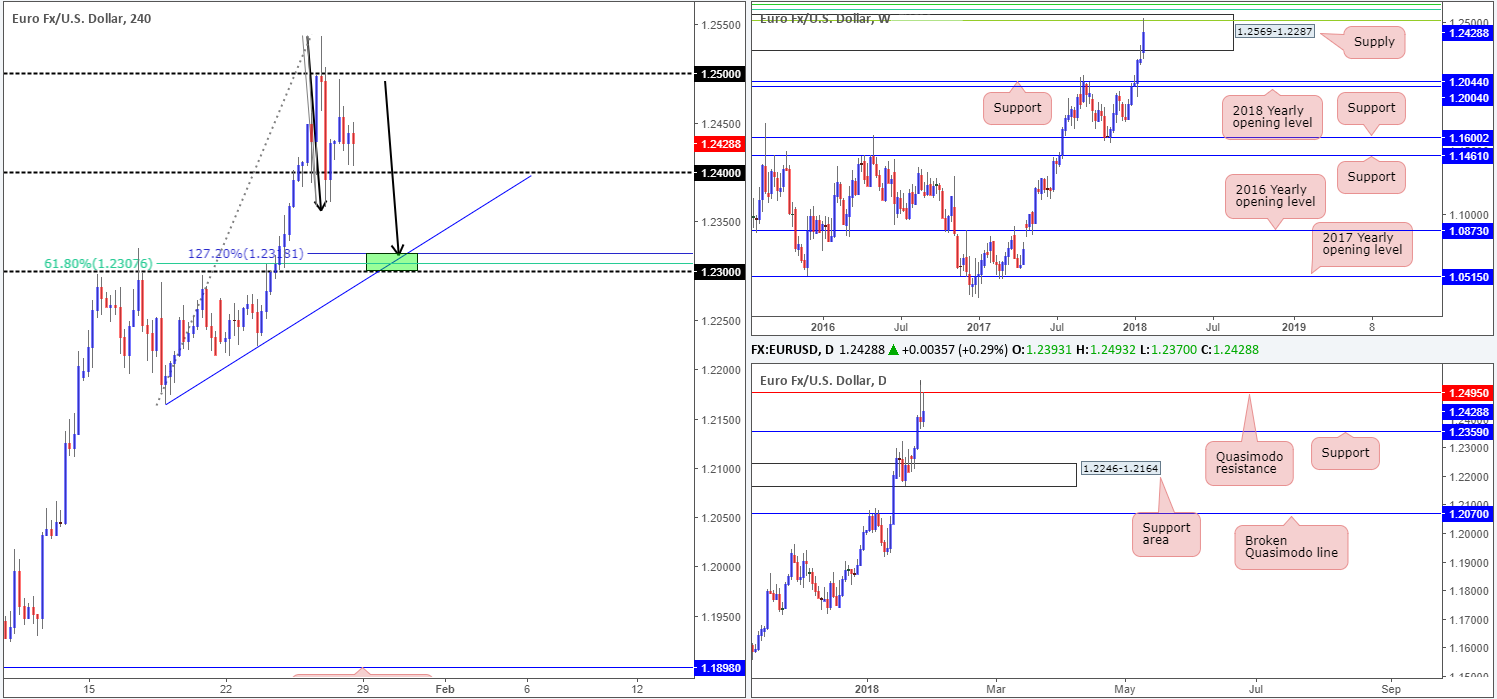Click '2016' on the weekly chart time axis
Screen dimensions: 1497x699
tap(822, 326)
